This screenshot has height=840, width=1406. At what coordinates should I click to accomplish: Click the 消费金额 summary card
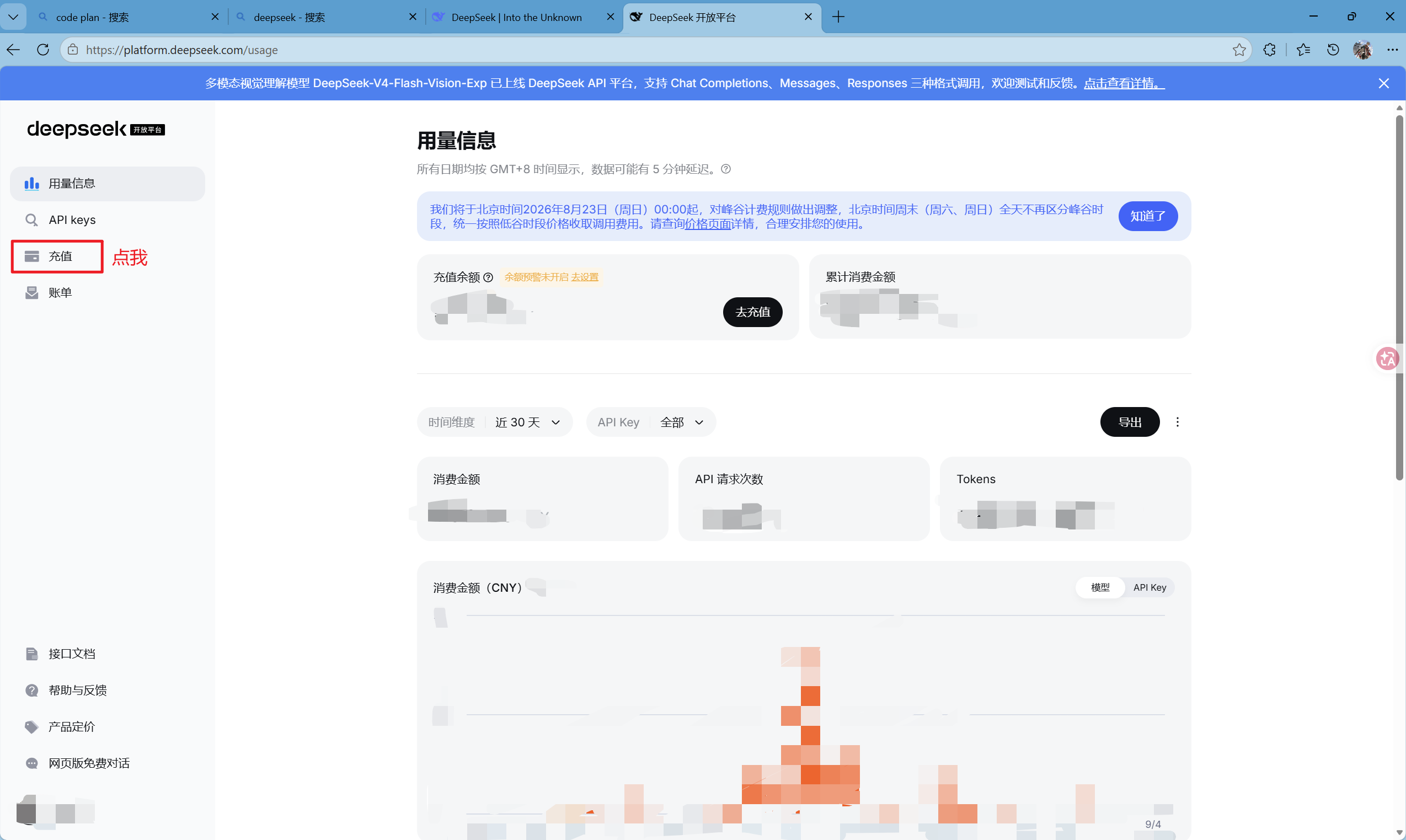click(542, 499)
